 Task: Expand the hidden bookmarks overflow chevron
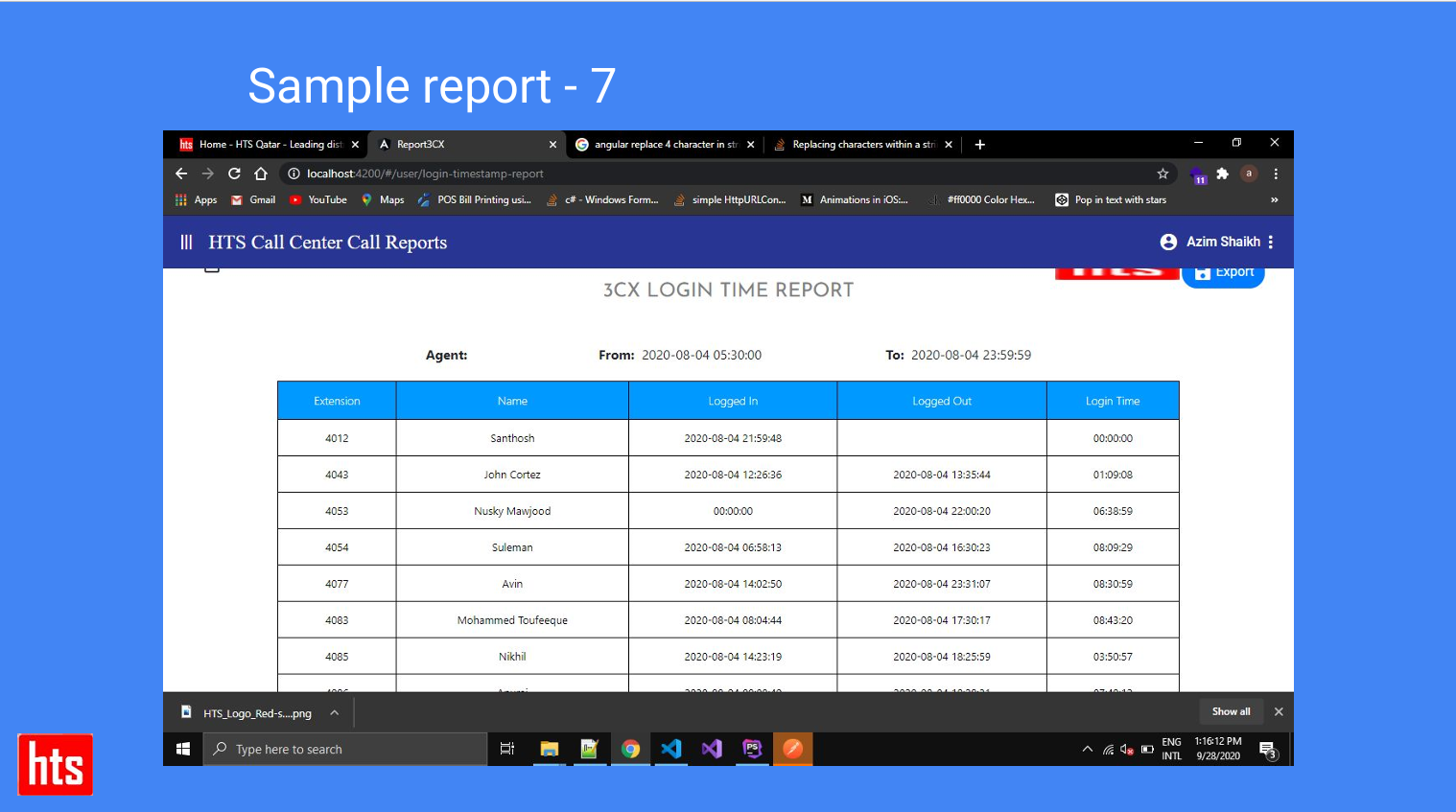pos(1274,200)
